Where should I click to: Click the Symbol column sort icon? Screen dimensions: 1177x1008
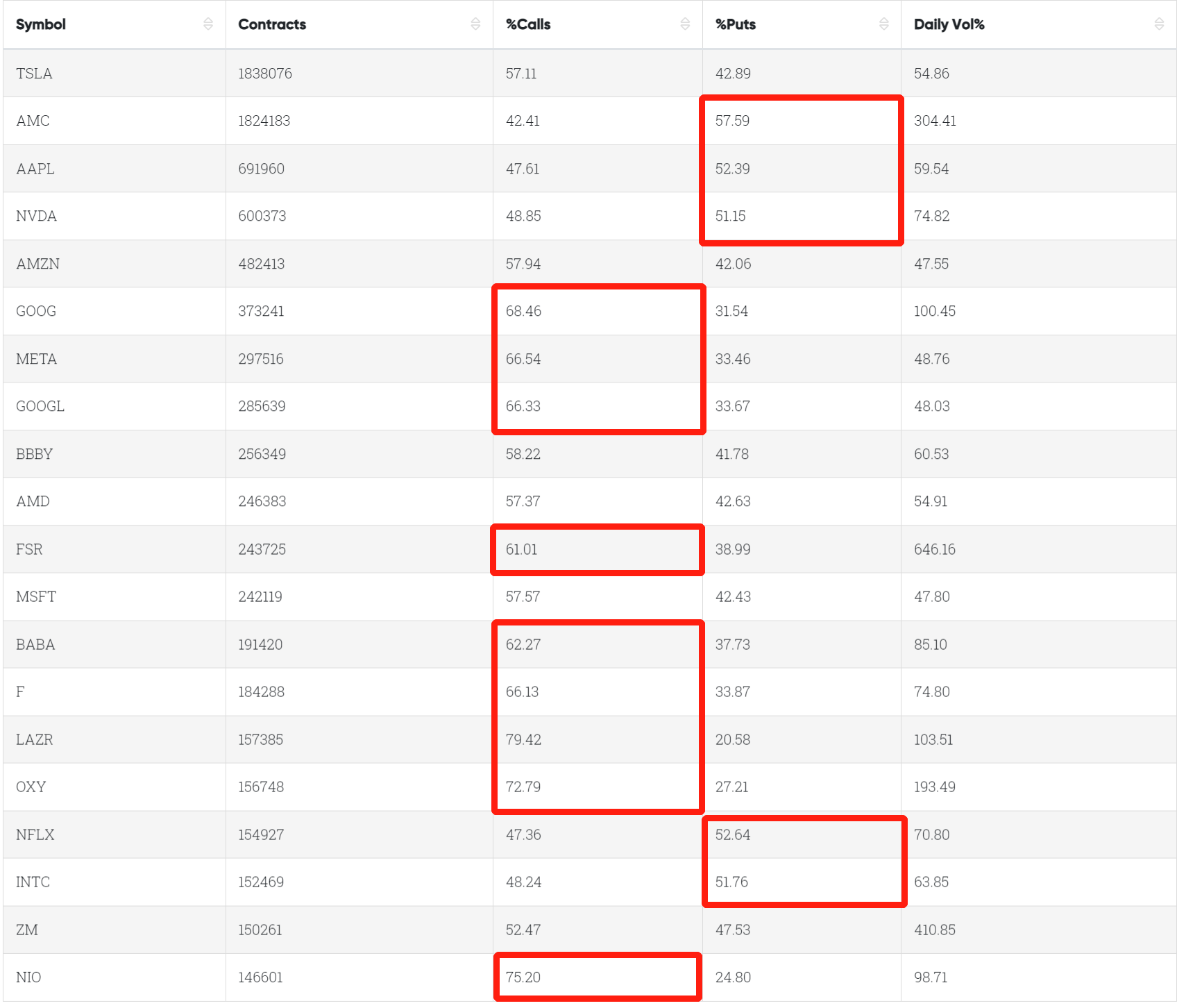click(208, 24)
